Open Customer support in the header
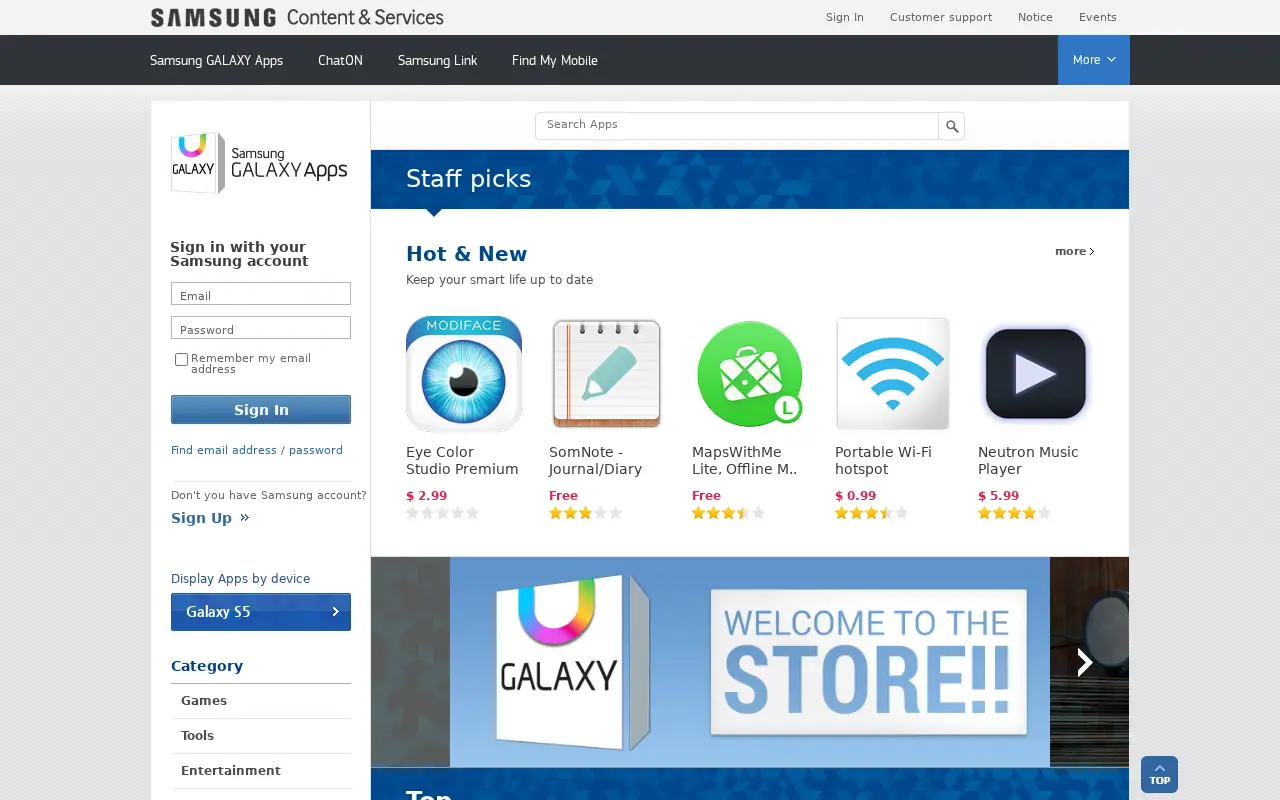Image resolution: width=1280 pixels, height=800 pixels. tap(941, 17)
